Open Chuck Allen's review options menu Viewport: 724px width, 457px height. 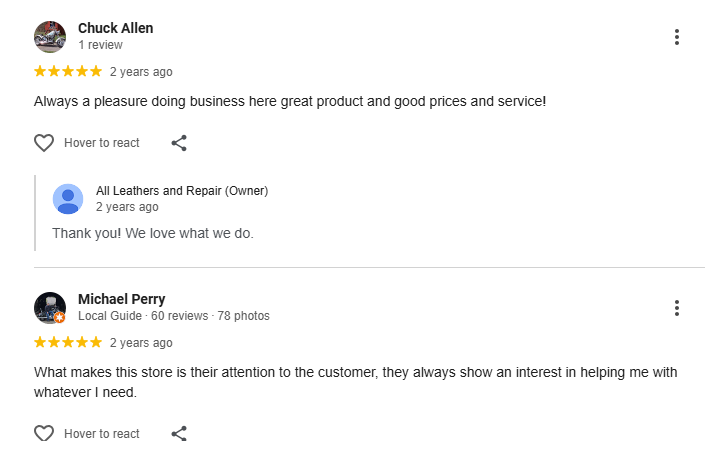pos(677,37)
